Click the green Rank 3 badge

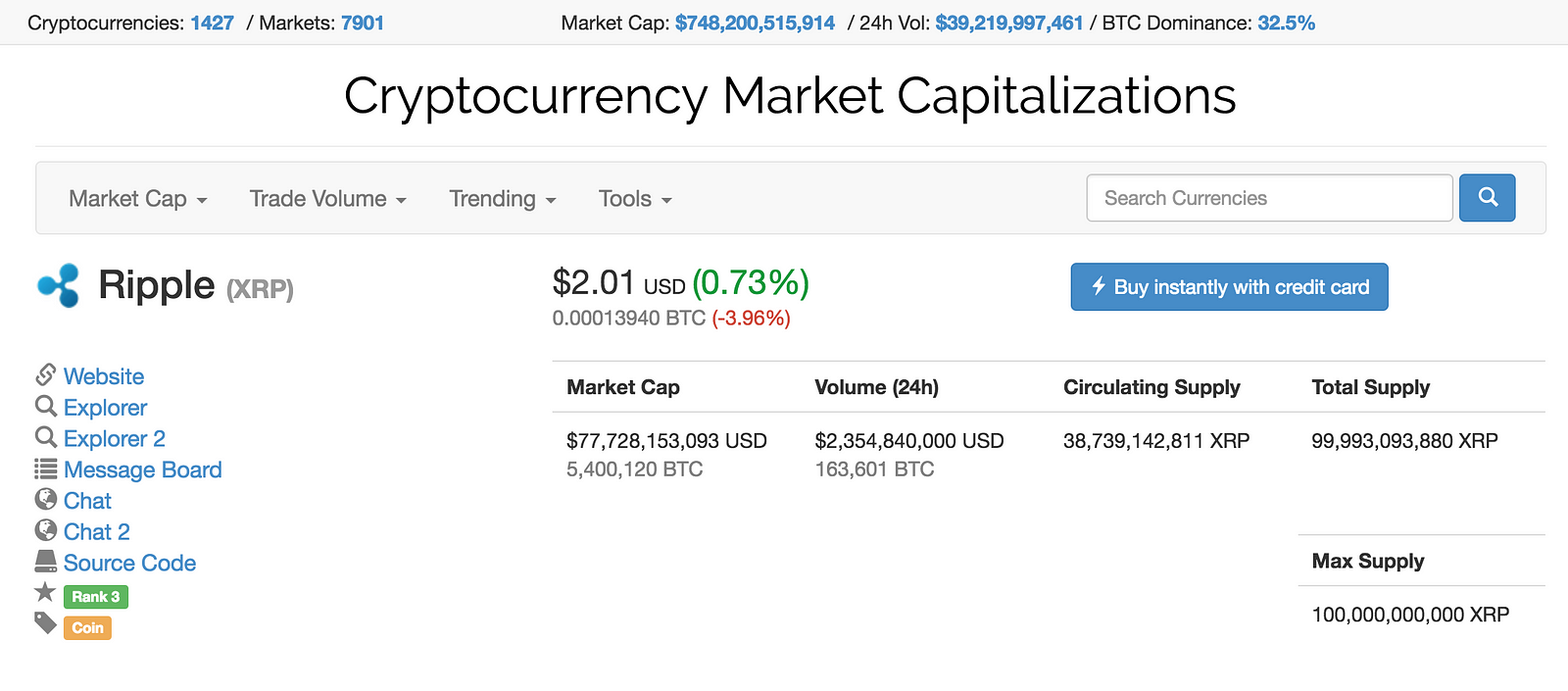95,597
